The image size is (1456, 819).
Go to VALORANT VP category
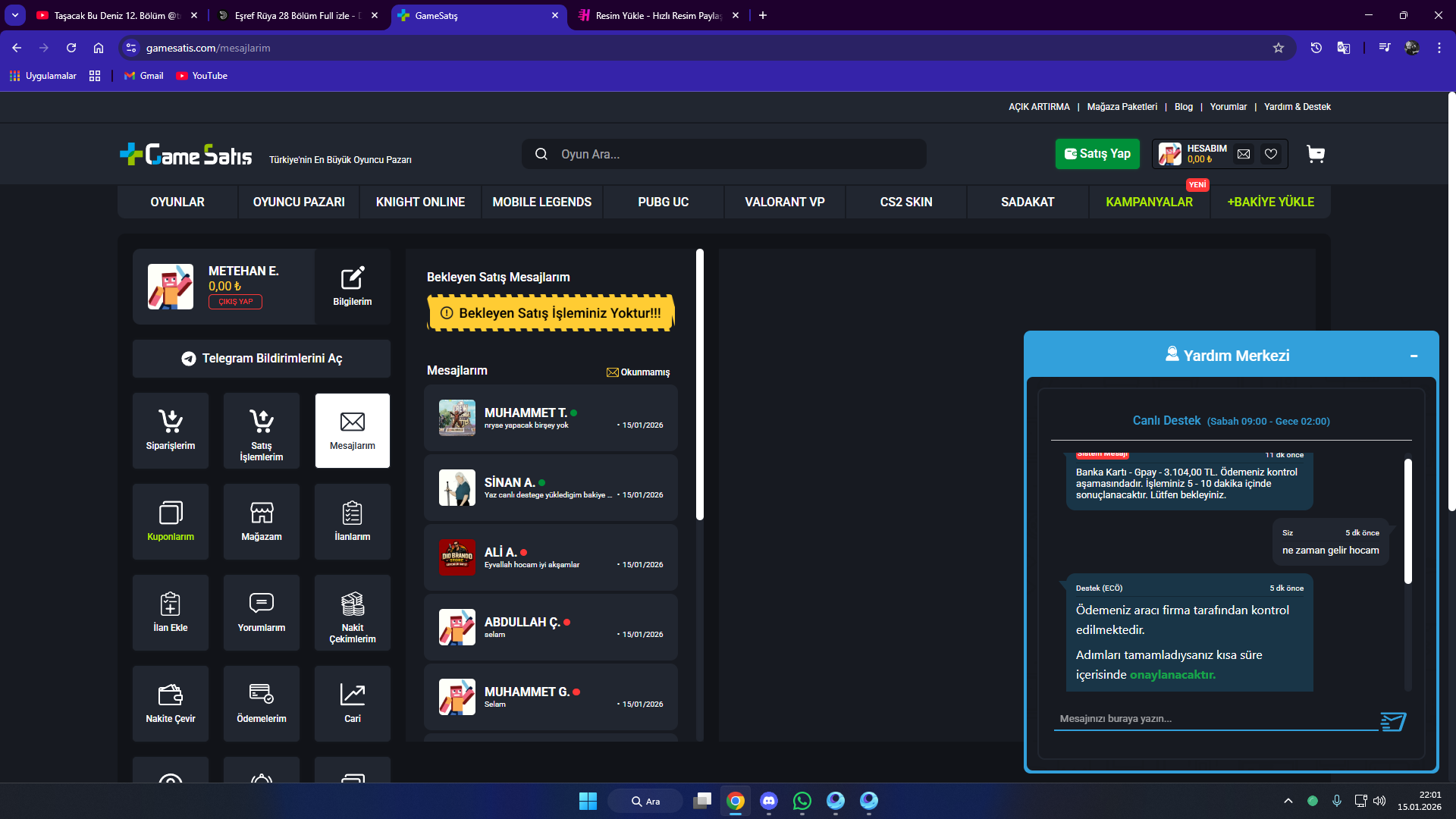[x=785, y=202]
